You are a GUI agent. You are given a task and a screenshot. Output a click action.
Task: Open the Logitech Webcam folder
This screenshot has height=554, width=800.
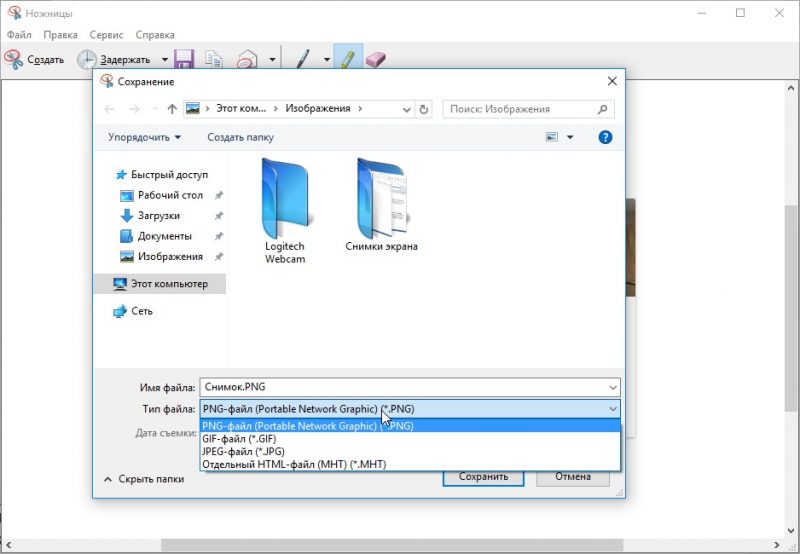tap(285, 210)
